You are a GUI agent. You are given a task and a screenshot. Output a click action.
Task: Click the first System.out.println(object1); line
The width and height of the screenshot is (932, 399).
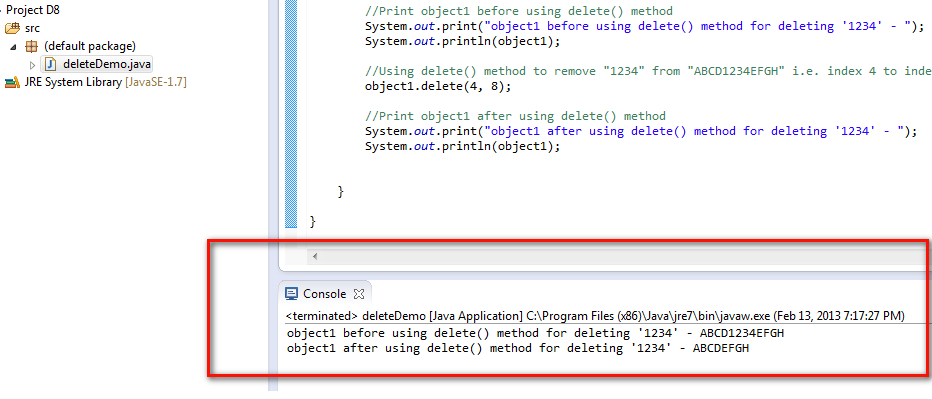462,42
